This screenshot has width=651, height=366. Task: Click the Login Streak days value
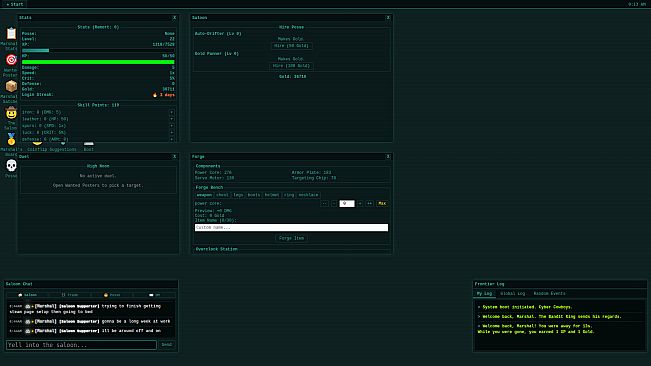click(x=164, y=95)
